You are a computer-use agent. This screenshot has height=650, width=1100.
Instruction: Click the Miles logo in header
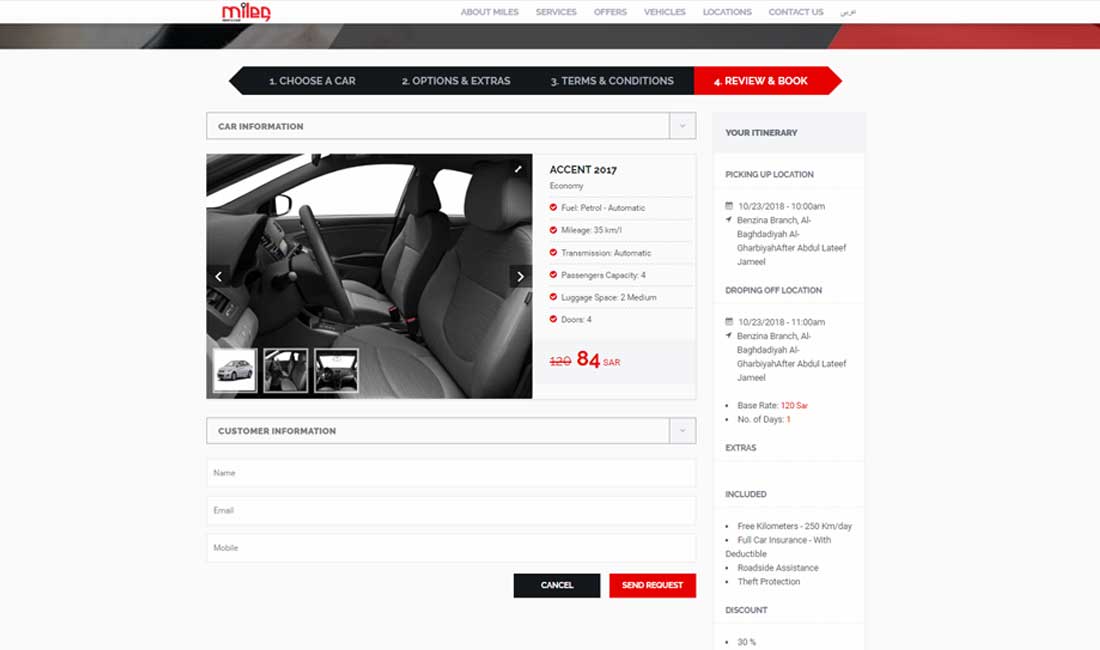point(246,12)
